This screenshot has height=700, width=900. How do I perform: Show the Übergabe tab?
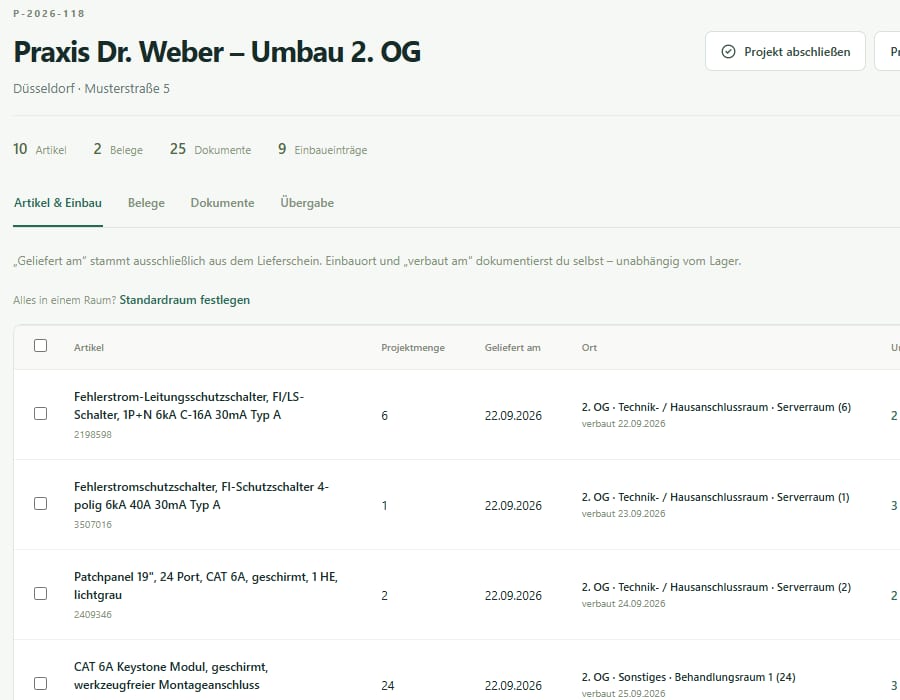(307, 203)
